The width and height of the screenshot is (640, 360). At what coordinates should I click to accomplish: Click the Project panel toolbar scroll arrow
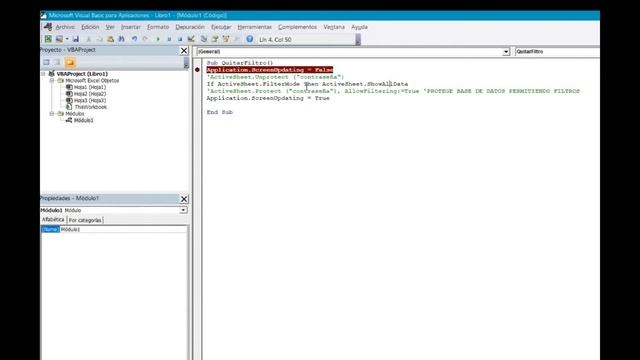186,63
